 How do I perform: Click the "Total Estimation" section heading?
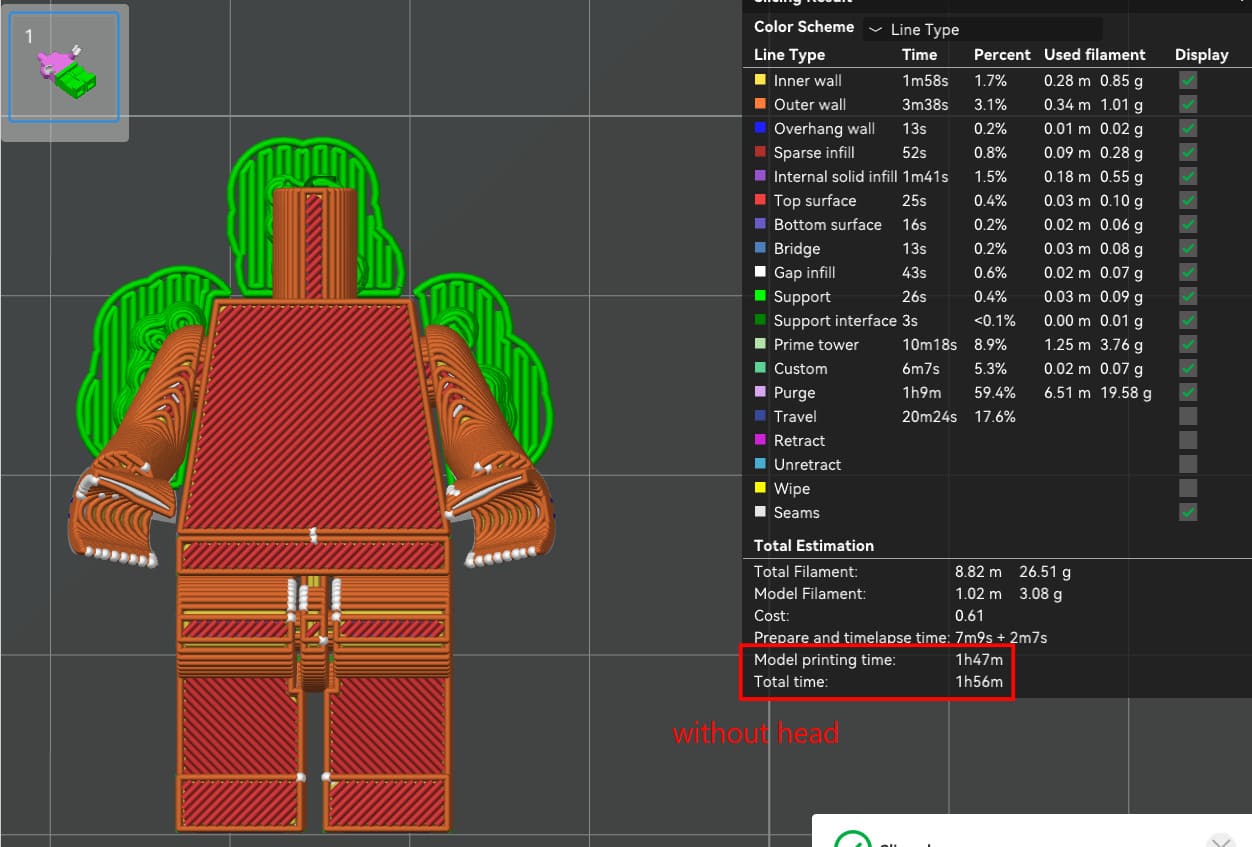(x=814, y=546)
